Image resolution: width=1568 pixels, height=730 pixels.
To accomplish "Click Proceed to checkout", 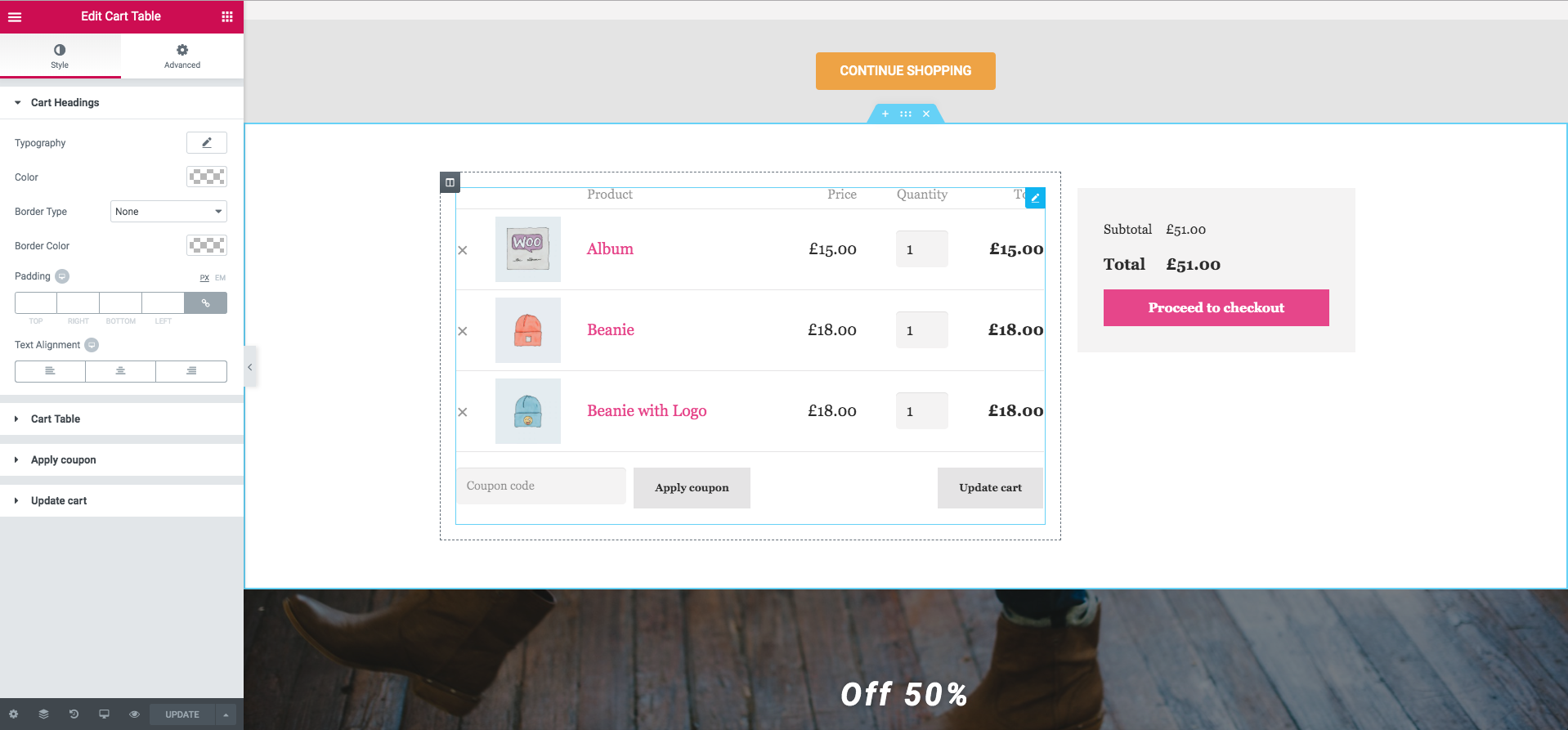I will click(x=1216, y=308).
